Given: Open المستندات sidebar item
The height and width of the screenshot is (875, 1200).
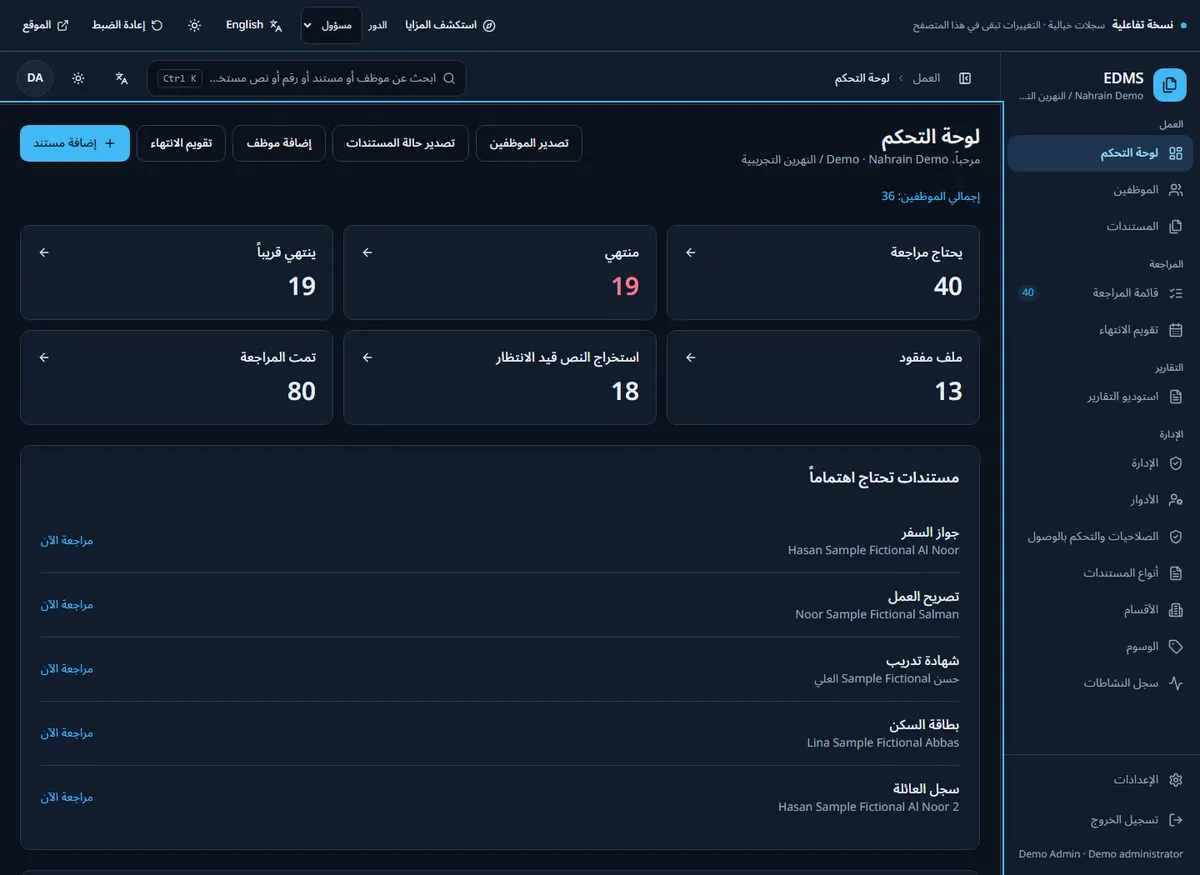Looking at the screenshot, I should point(1100,227).
